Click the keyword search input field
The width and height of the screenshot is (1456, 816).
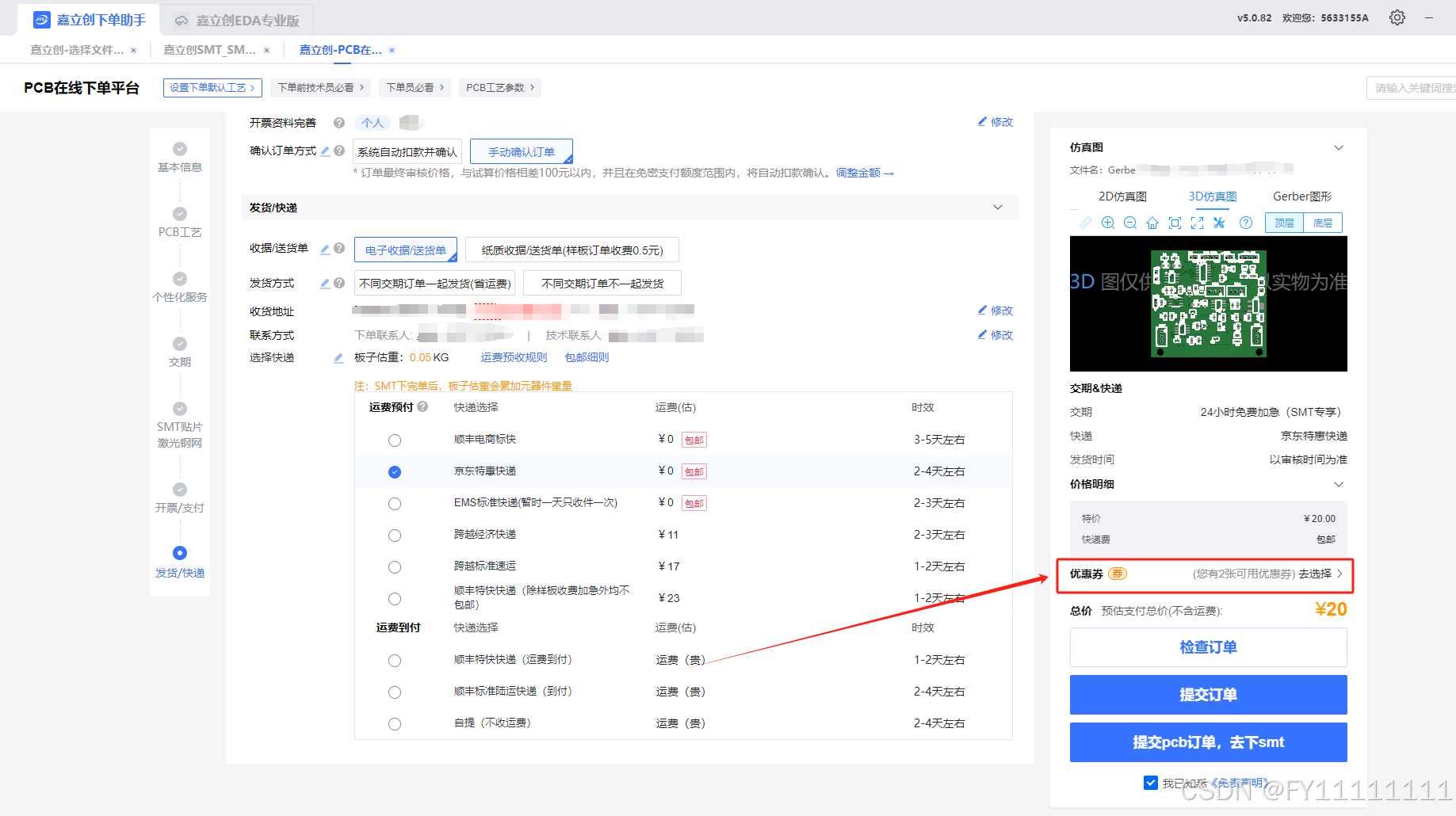[1412, 88]
